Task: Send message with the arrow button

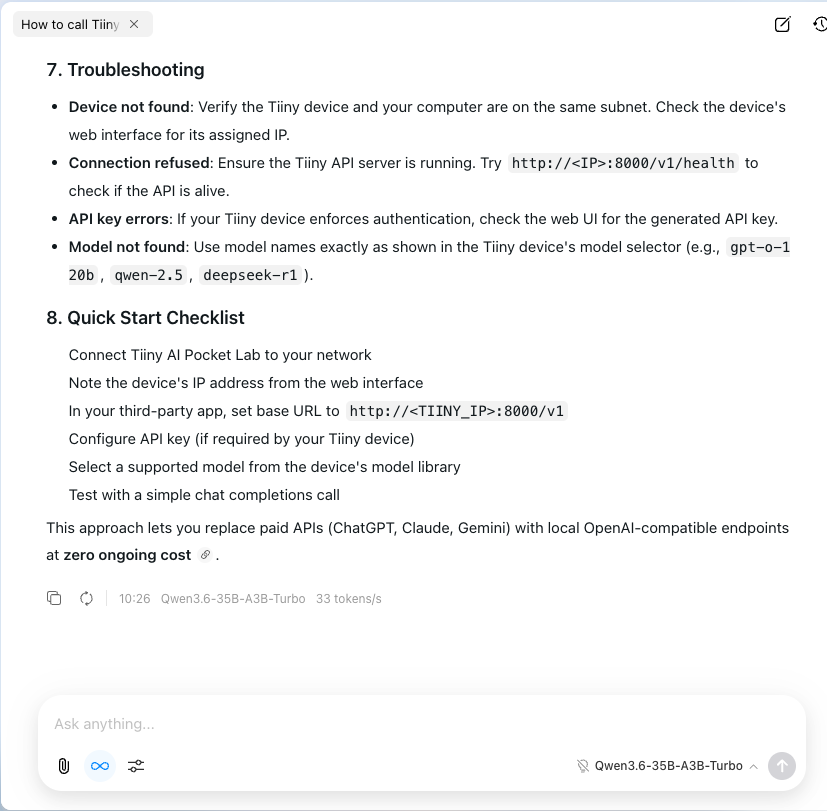Action: (782, 766)
